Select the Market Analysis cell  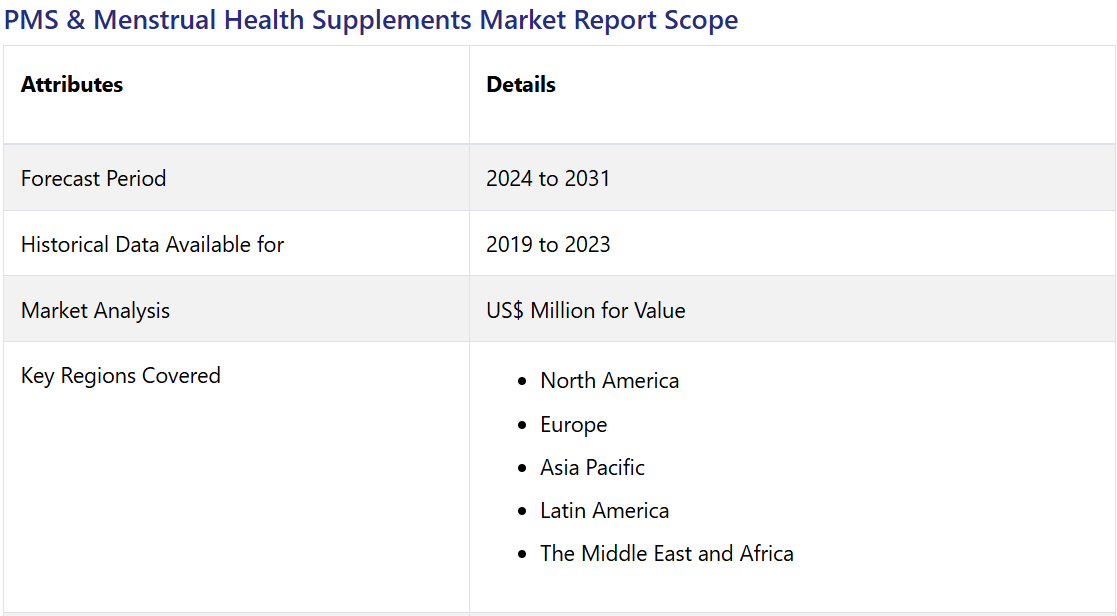coord(96,311)
